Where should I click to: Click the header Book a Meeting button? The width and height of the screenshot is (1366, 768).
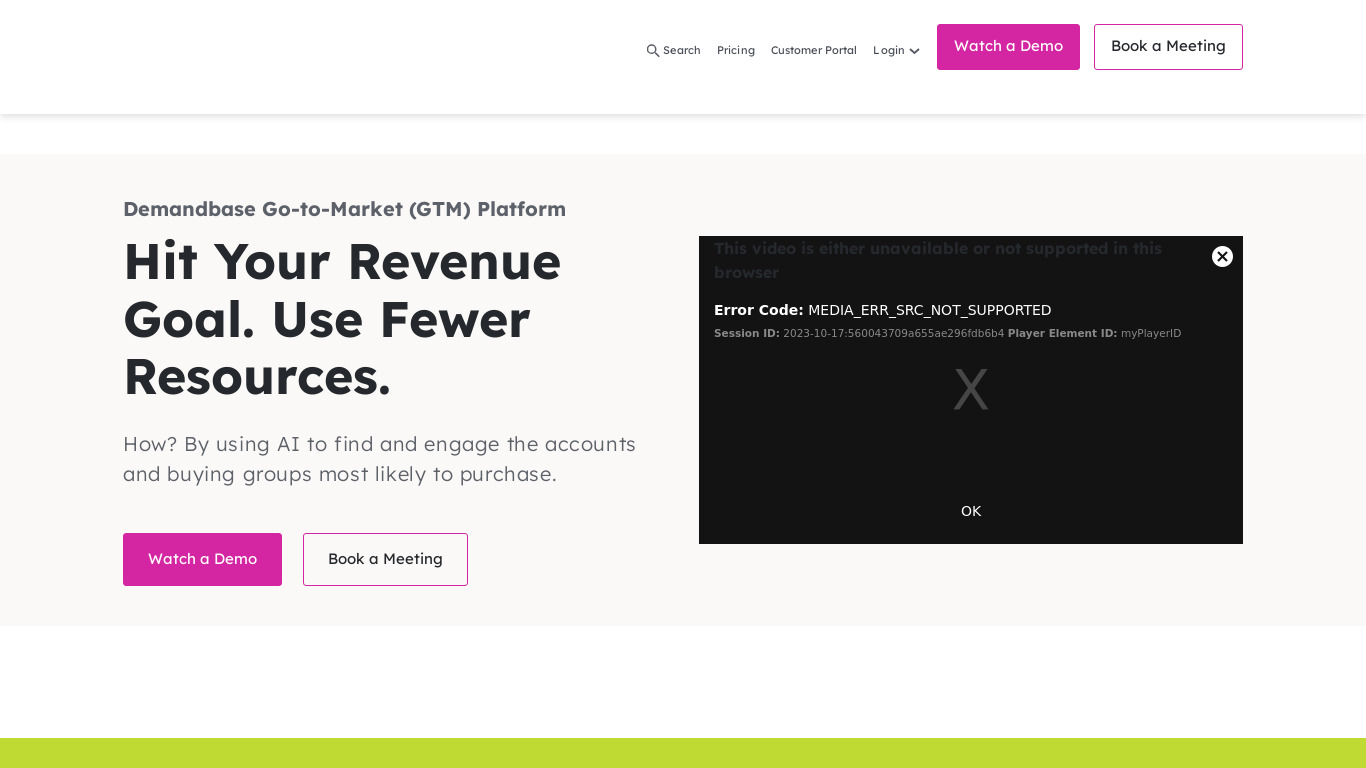pos(1168,47)
